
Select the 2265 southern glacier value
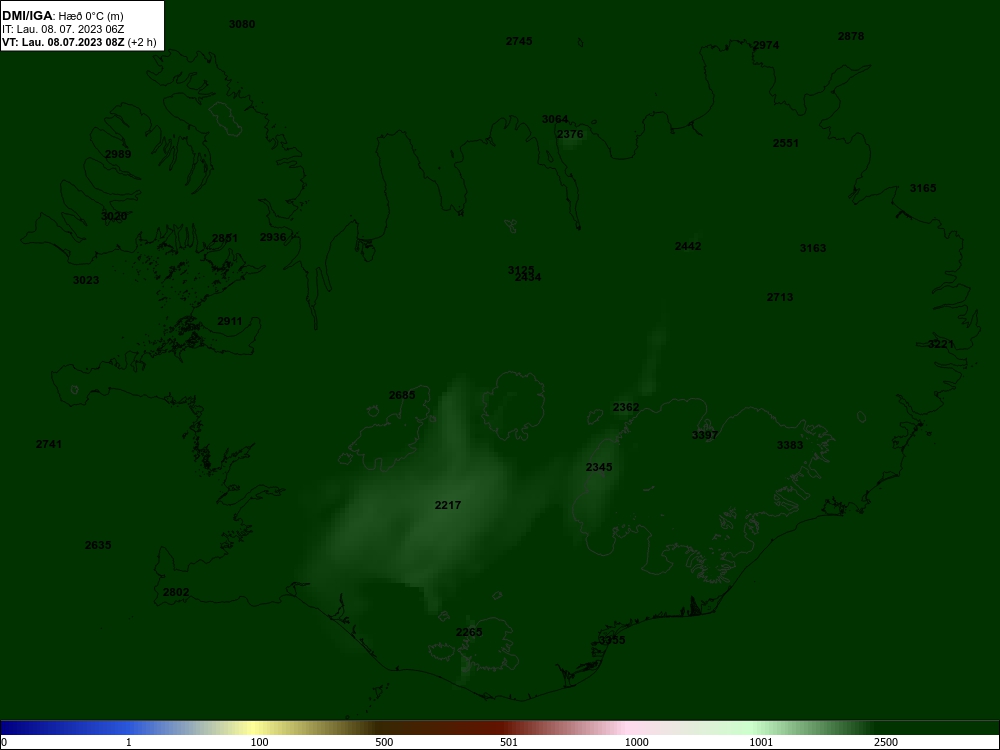[469, 631]
